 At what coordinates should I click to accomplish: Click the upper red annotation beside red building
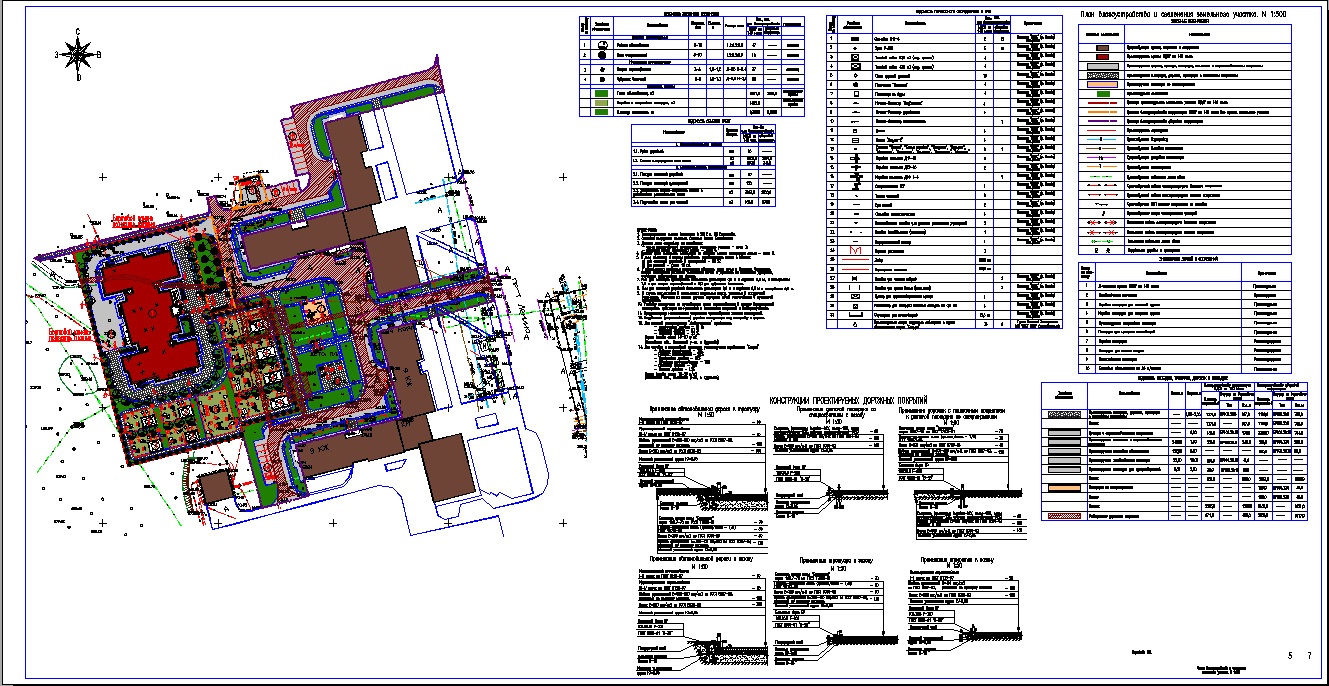(x=134, y=219)
